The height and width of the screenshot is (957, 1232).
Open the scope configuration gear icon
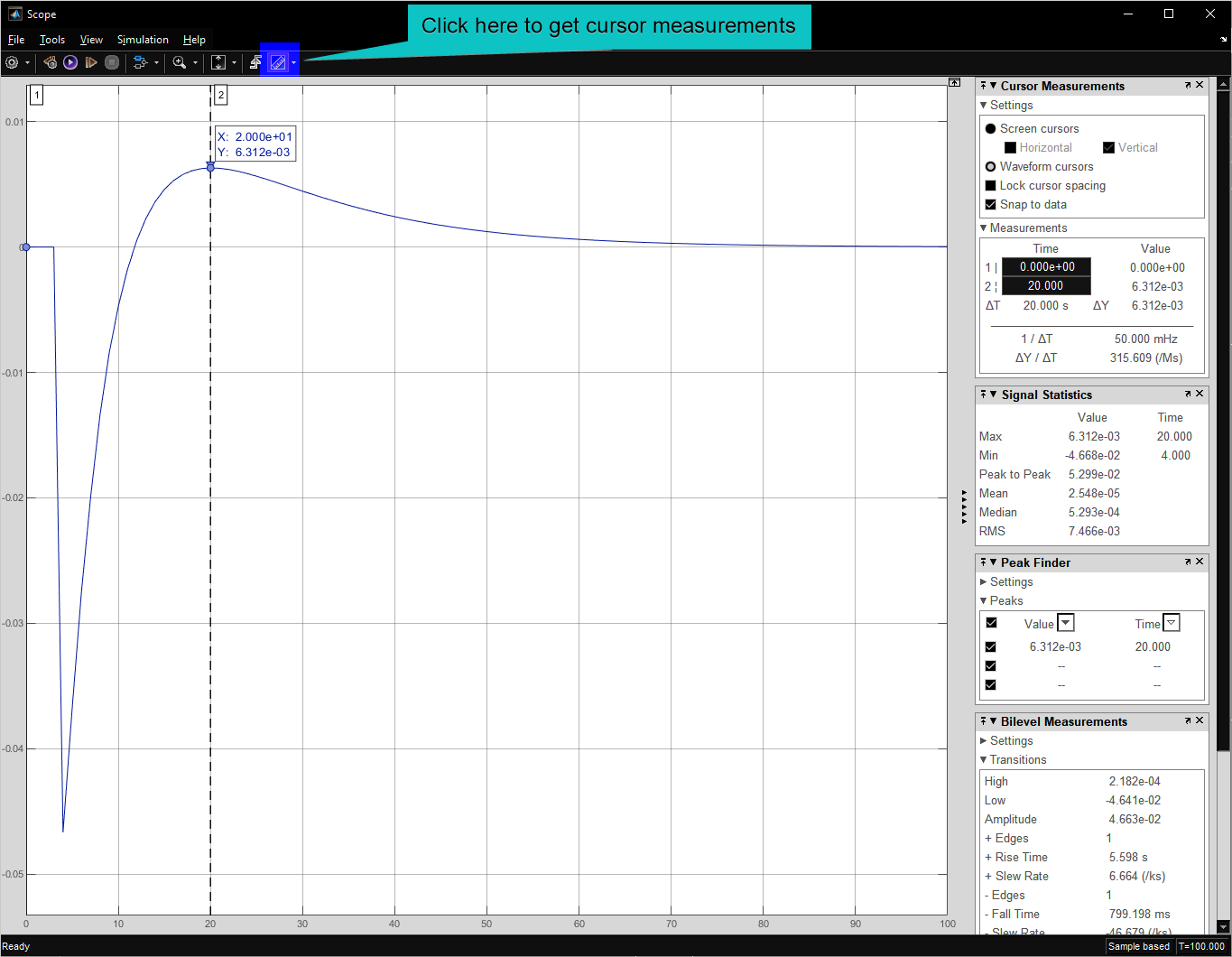12,62
